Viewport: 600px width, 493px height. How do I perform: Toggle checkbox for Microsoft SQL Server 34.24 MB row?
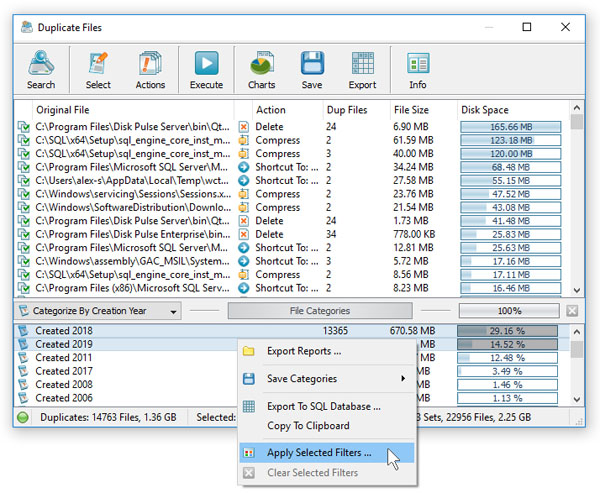point(24,167)
